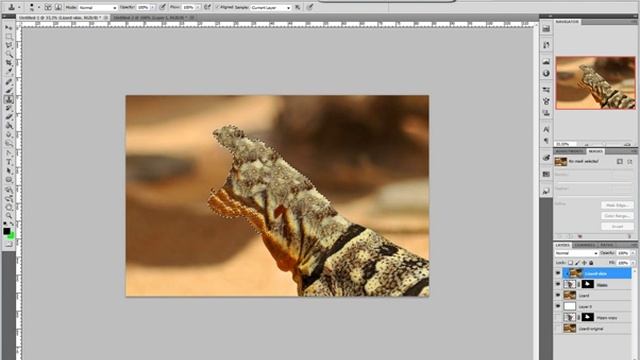Select the Rectangular Marquee tool
The height and width of the screenshot is (360, 640).
coord(9,37)
